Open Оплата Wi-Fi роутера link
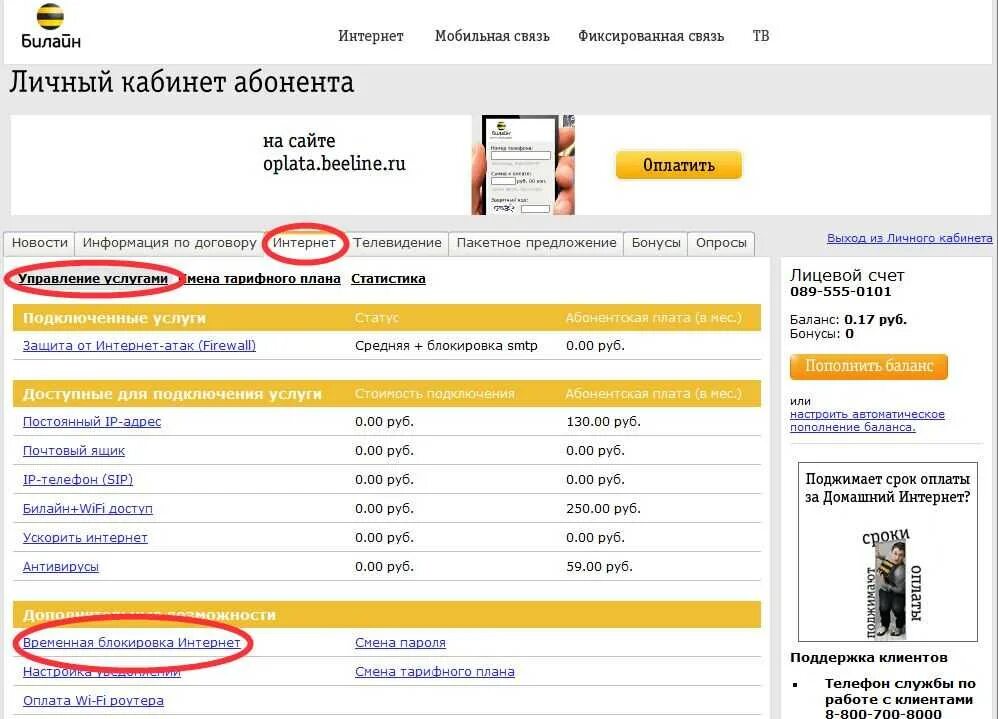Image resolution: width=998 pixels, height=719 pixels. point(94,701)
